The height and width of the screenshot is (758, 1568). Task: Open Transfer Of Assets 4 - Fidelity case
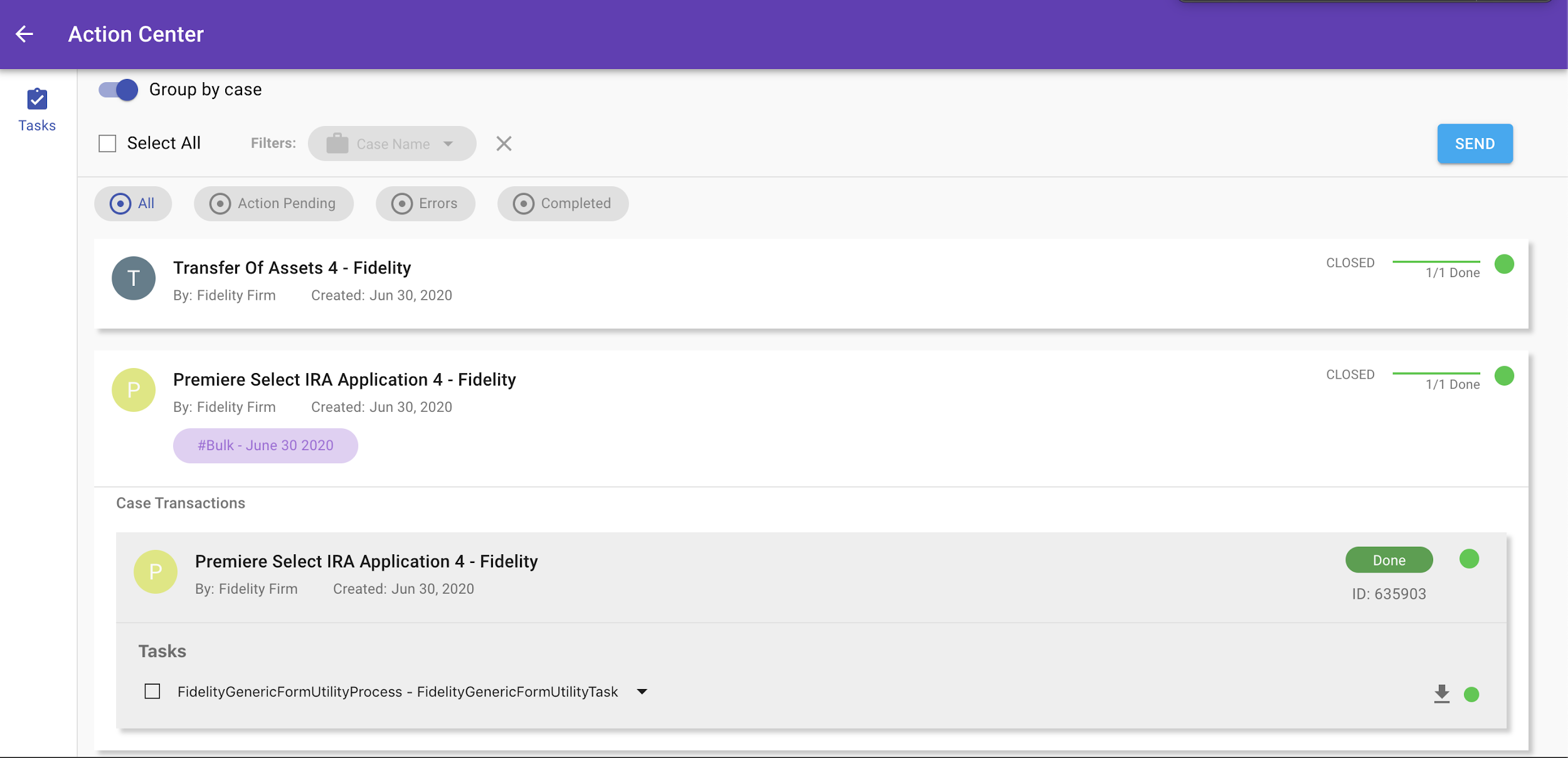pyautogui.click(x=292, y=268)
